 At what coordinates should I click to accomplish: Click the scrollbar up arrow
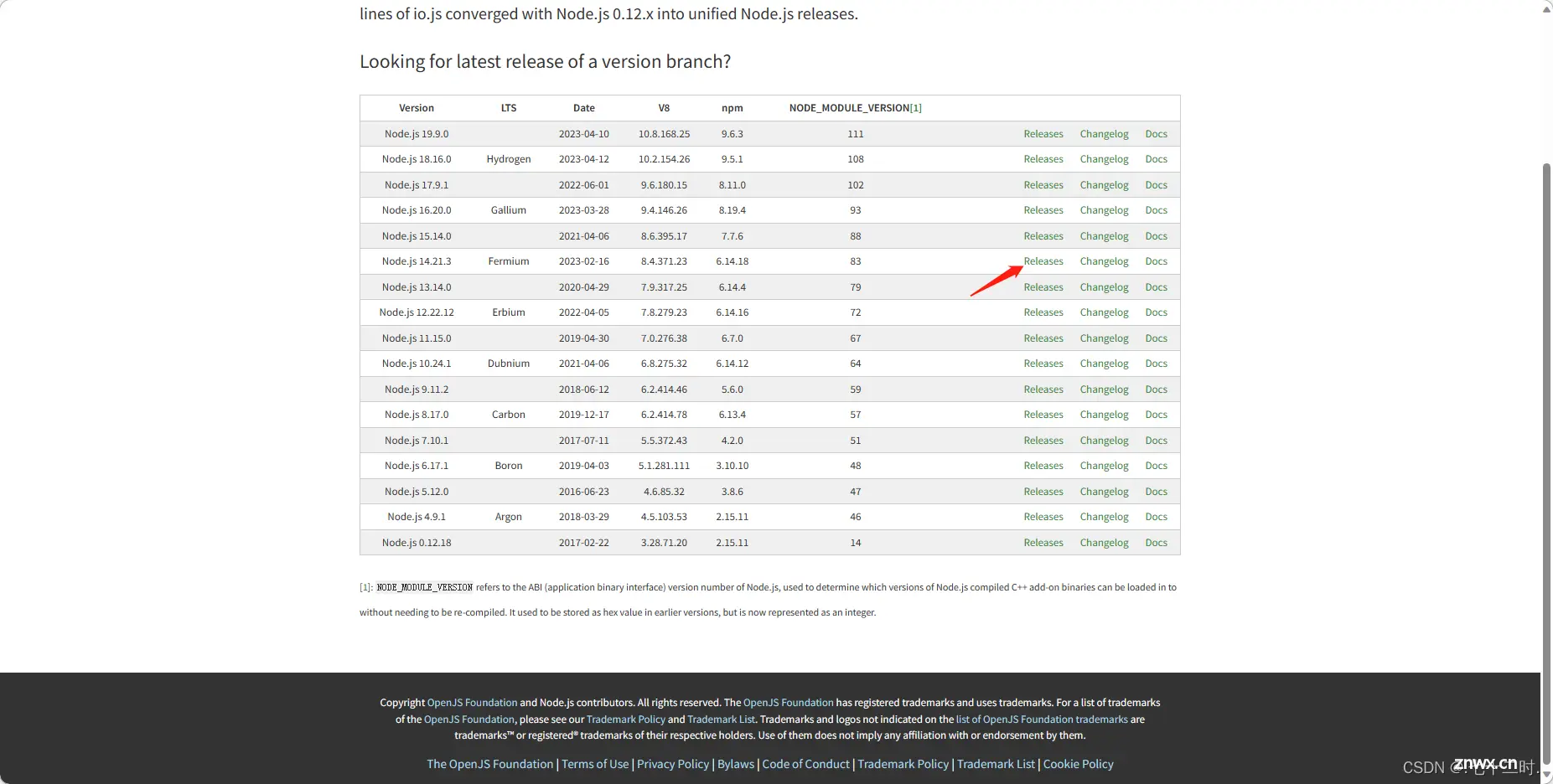click(x=1547, y=8)
